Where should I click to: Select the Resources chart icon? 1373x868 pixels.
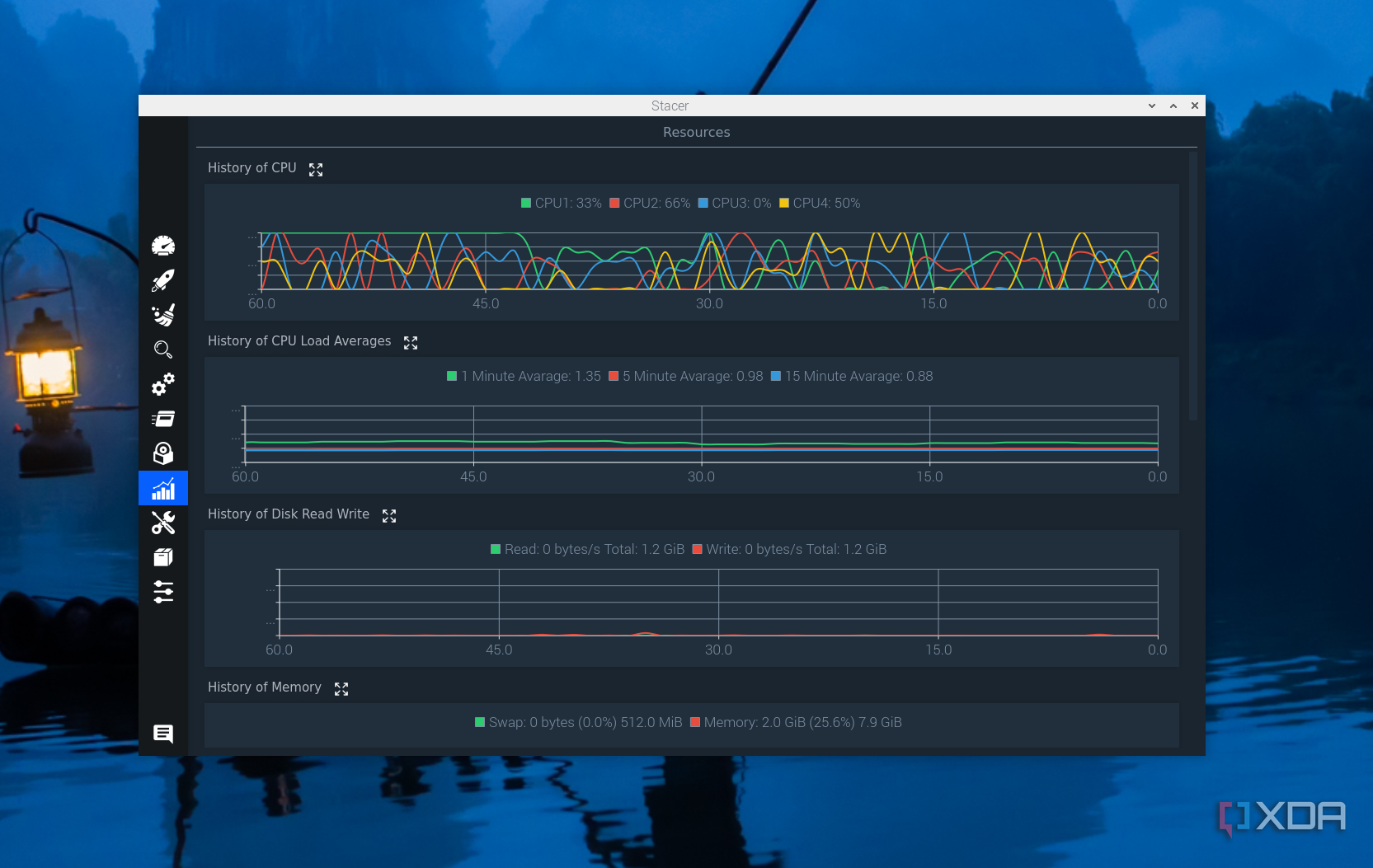point(163,488)
